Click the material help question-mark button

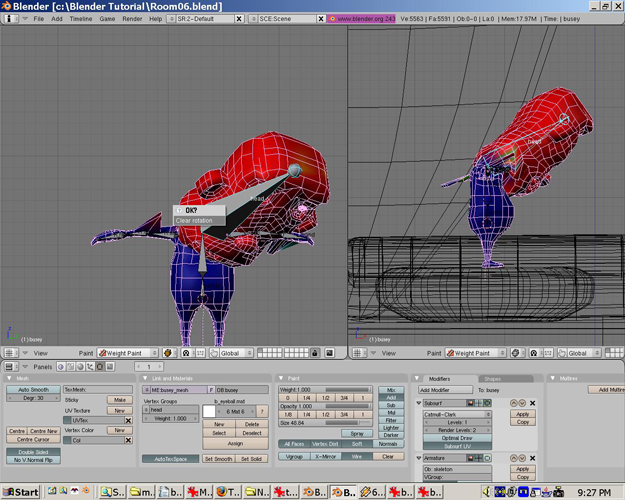pyautogui.click(x=262, y=411)
